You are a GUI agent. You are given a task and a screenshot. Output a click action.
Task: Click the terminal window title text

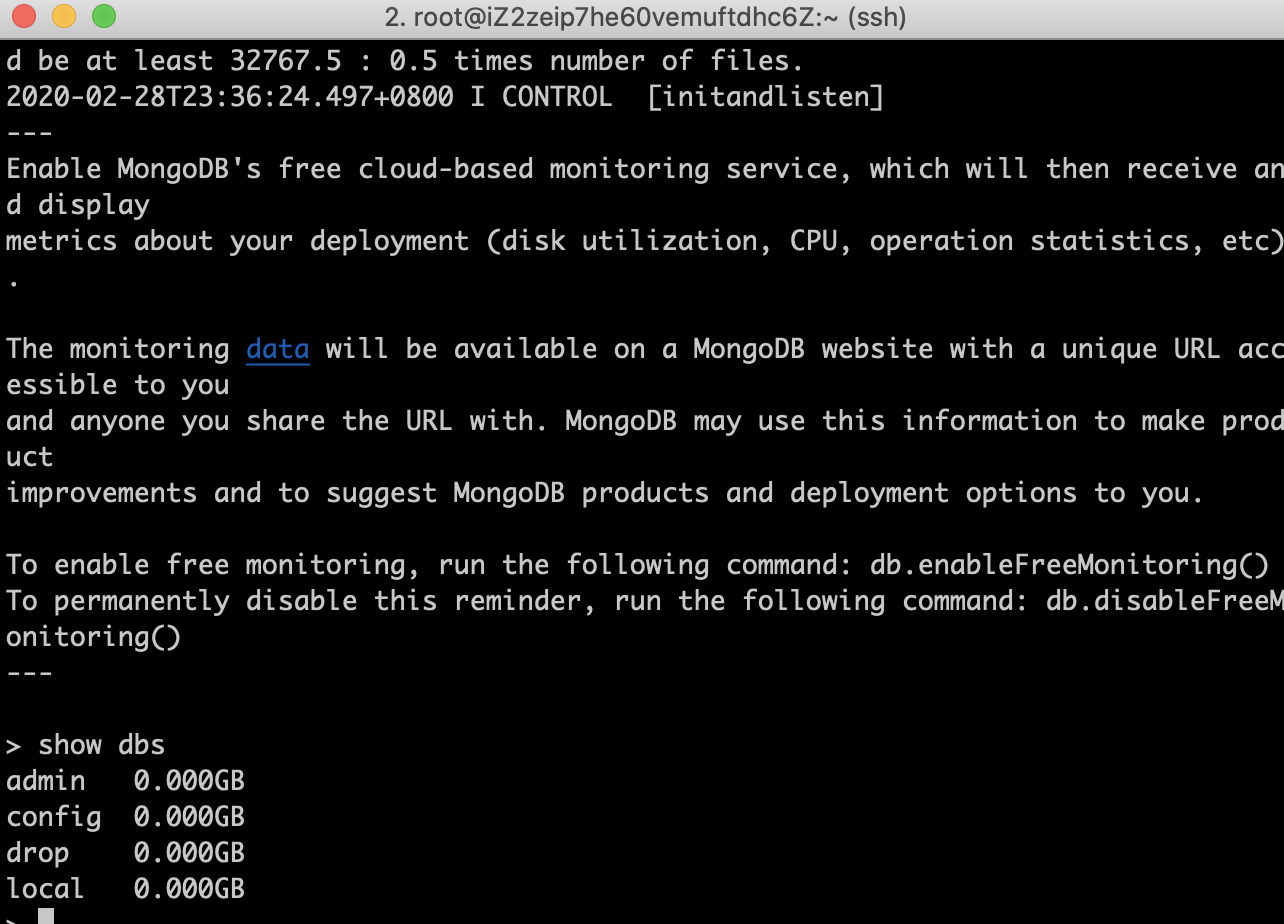[645, 17]
